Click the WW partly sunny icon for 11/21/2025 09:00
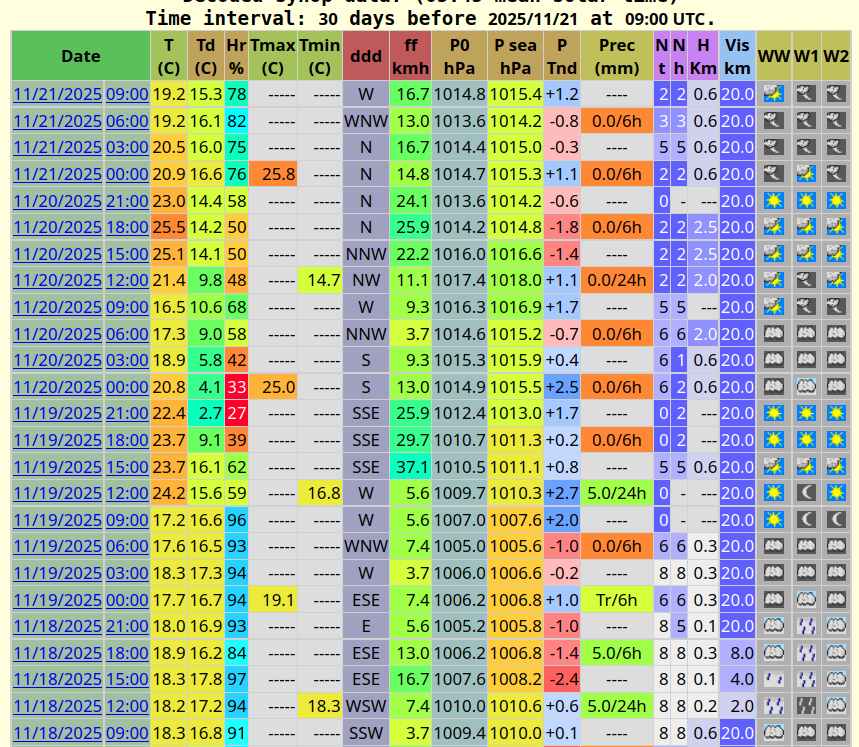859x747 pixels. pos(772,94)
